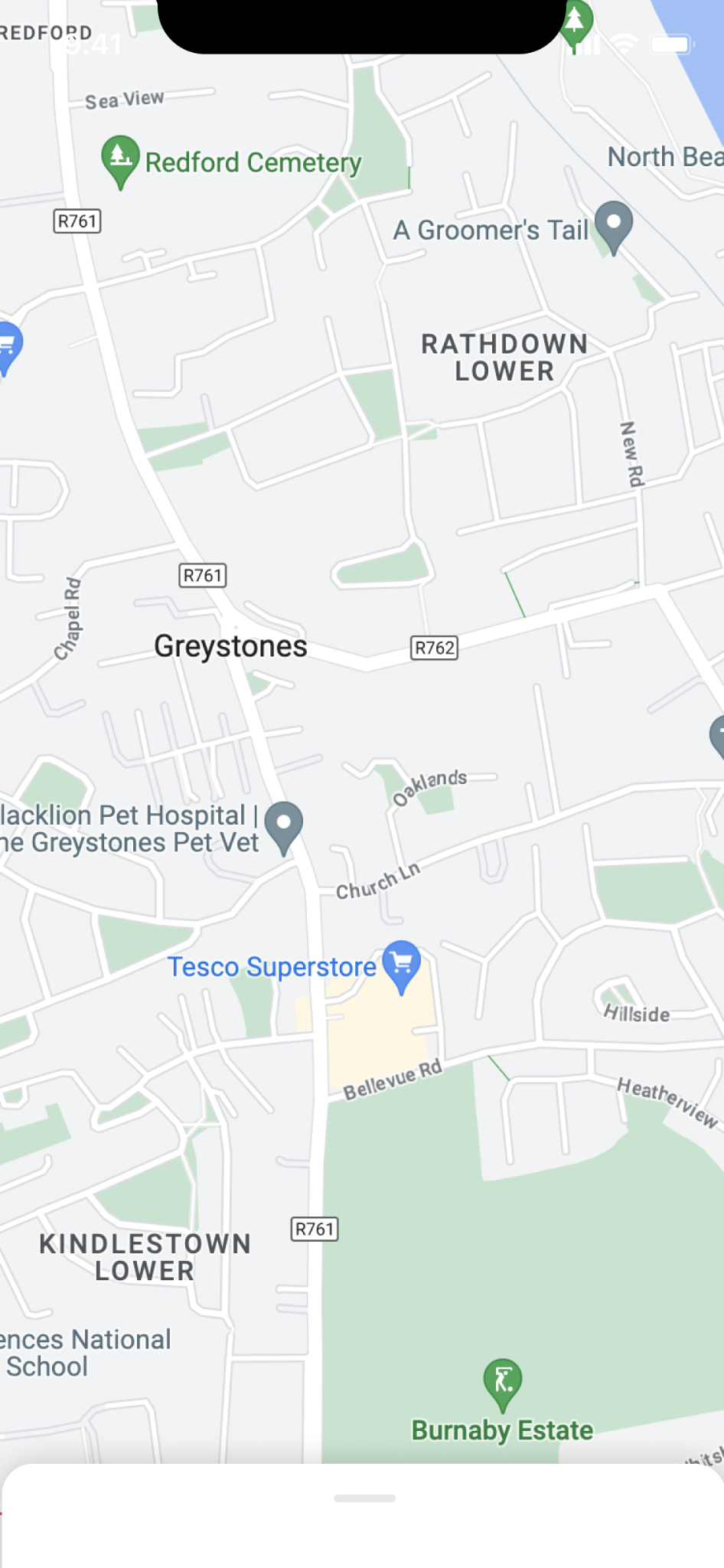Select the gray pin at right edge
This screenshot has height=1568, width=724.
(x=717, y=737)
